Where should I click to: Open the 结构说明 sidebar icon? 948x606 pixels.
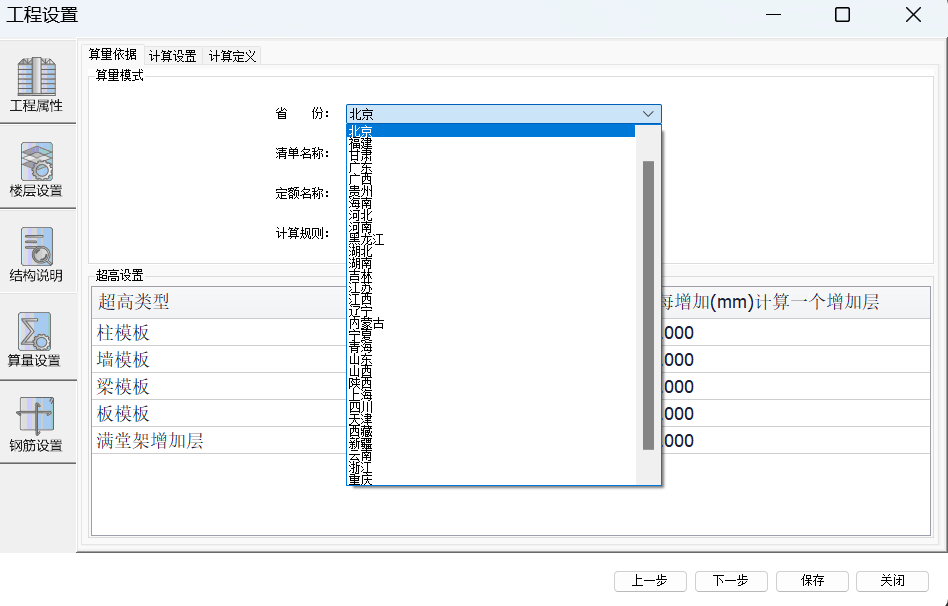click(x=37, y=254)
